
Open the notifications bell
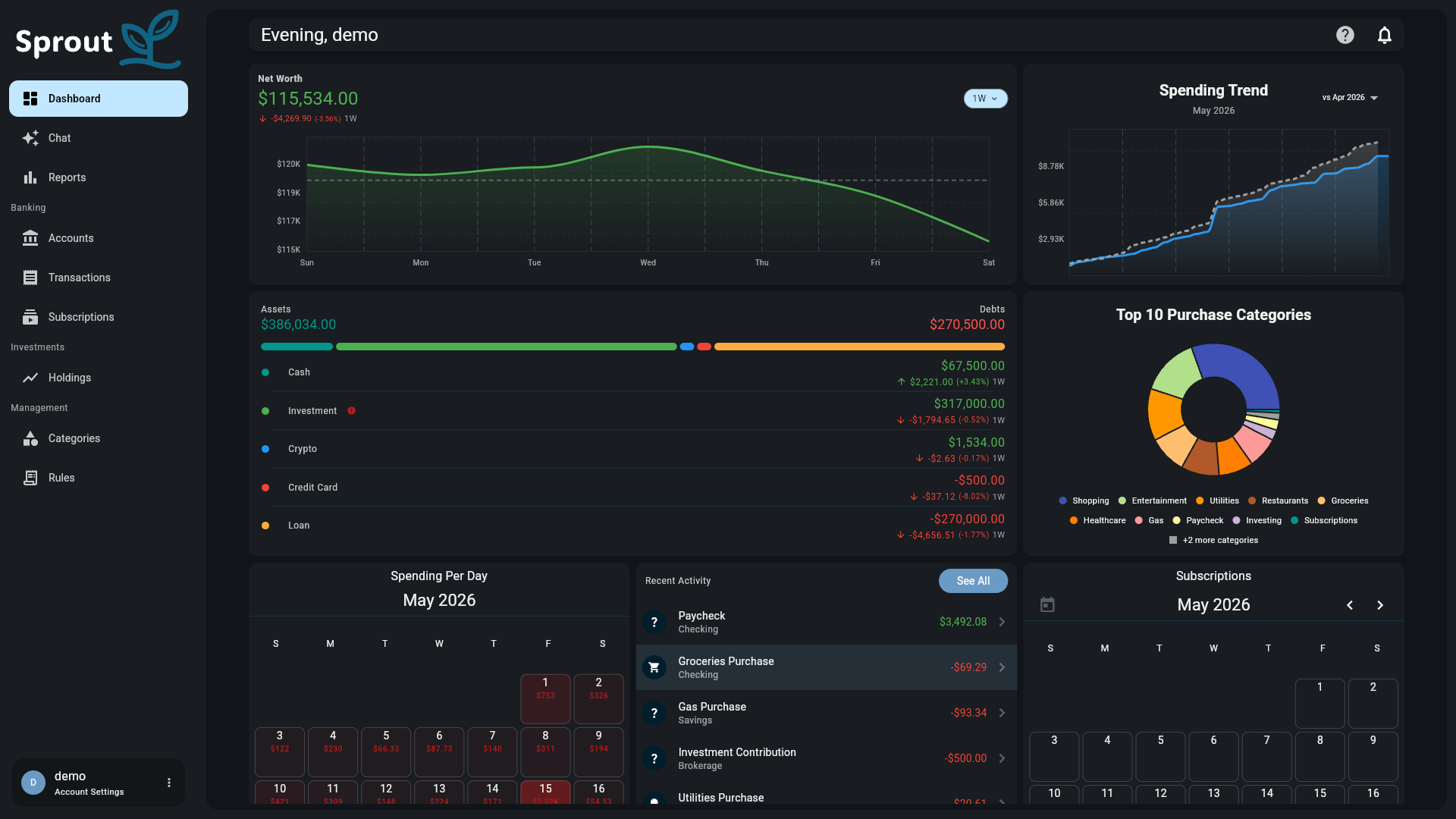(x=1385, y=35)
